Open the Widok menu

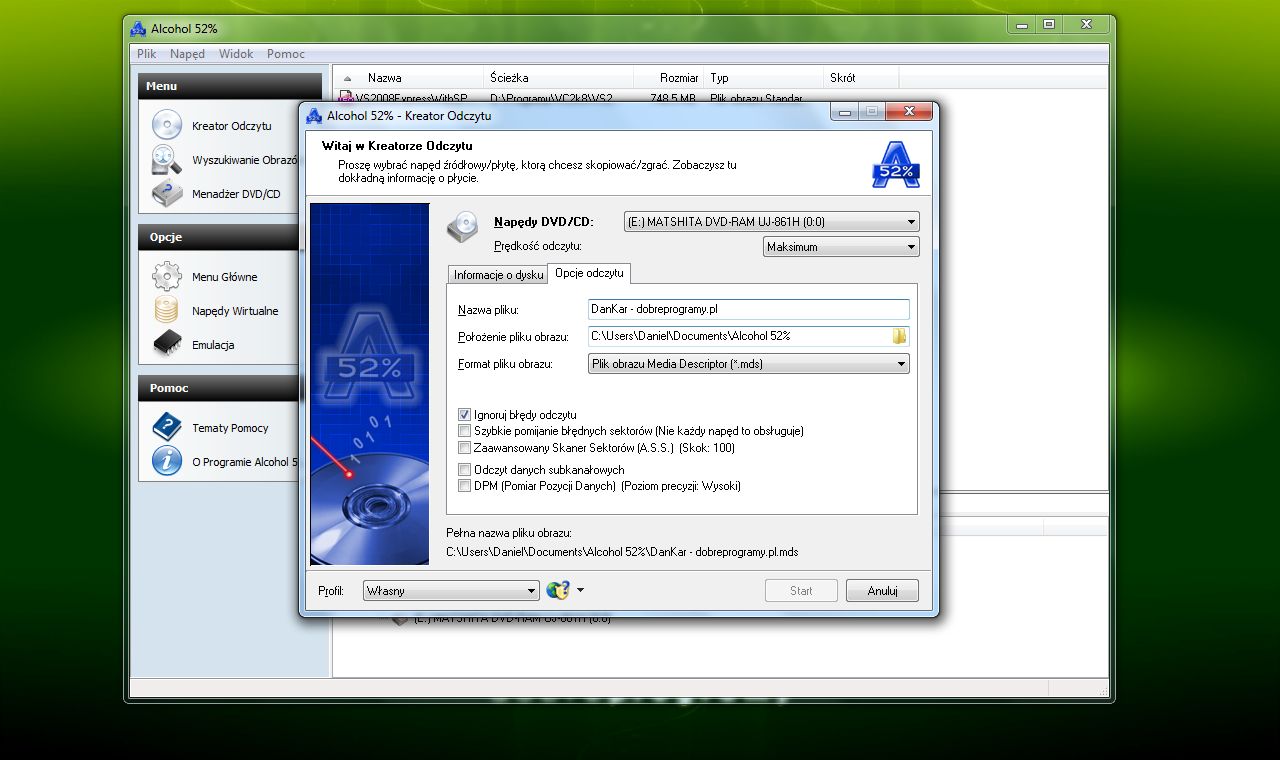click(x=236, y=54)
